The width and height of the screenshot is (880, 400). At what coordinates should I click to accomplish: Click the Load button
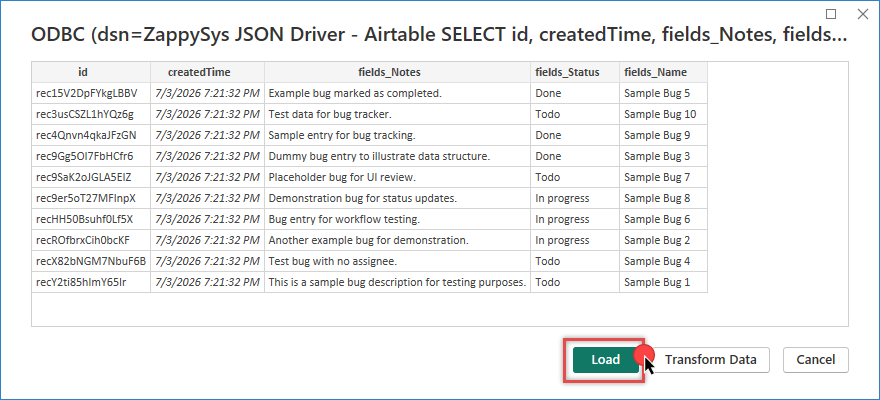(x=606, y=360)
